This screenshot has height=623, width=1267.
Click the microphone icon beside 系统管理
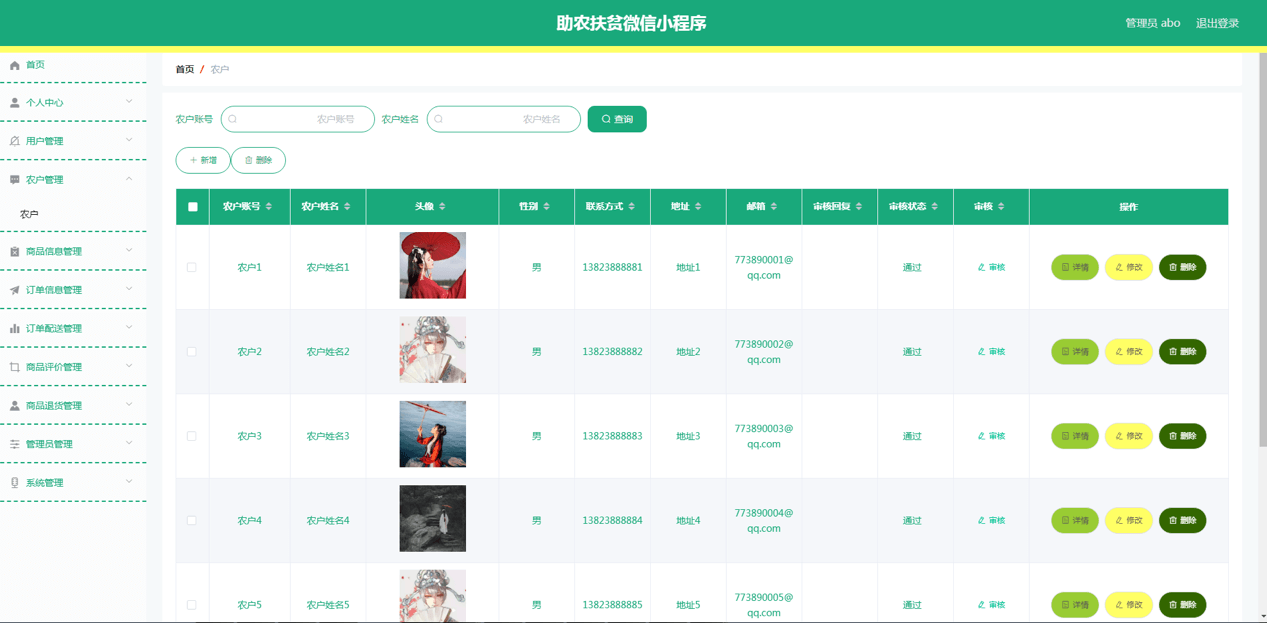(x=15, y=483)
